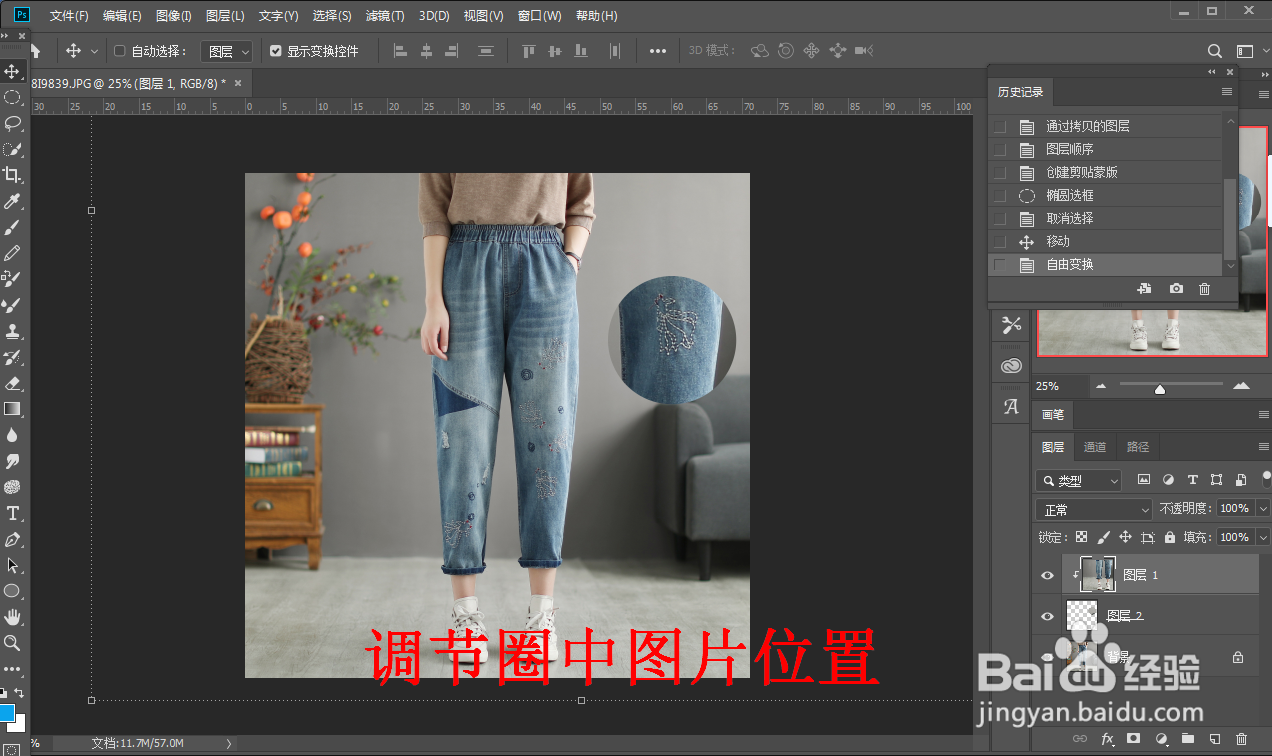Open the three-dots more options in options bar

pos(658,51)
